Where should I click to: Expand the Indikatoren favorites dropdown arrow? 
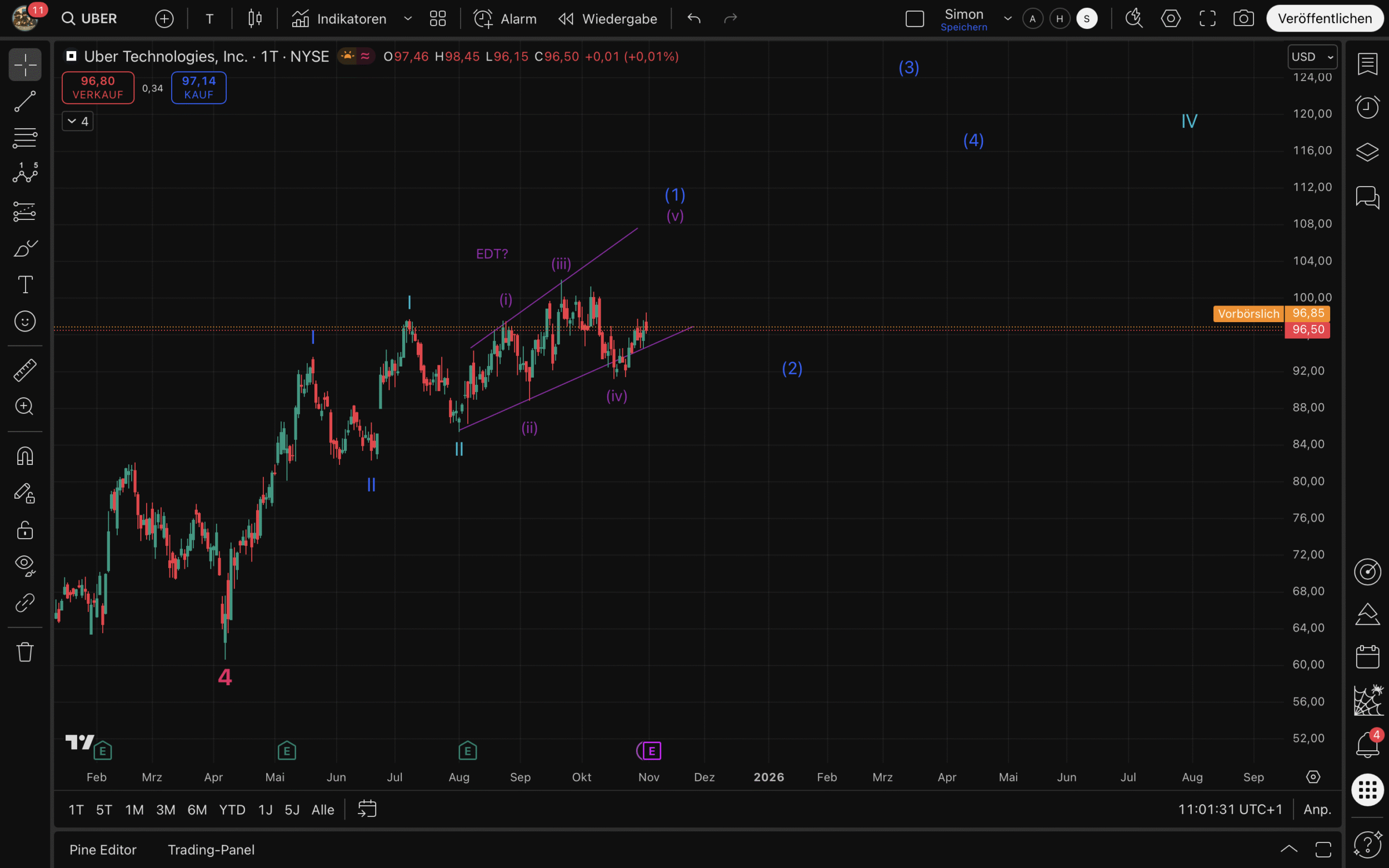pyautogui.click(x=408, y=18)
